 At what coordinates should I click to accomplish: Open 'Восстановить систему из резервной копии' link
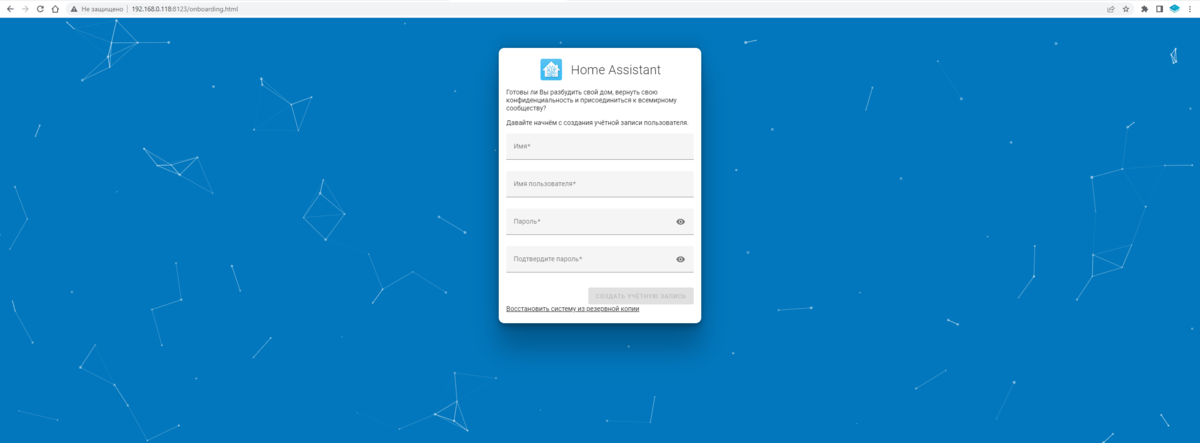click(573, 309)
